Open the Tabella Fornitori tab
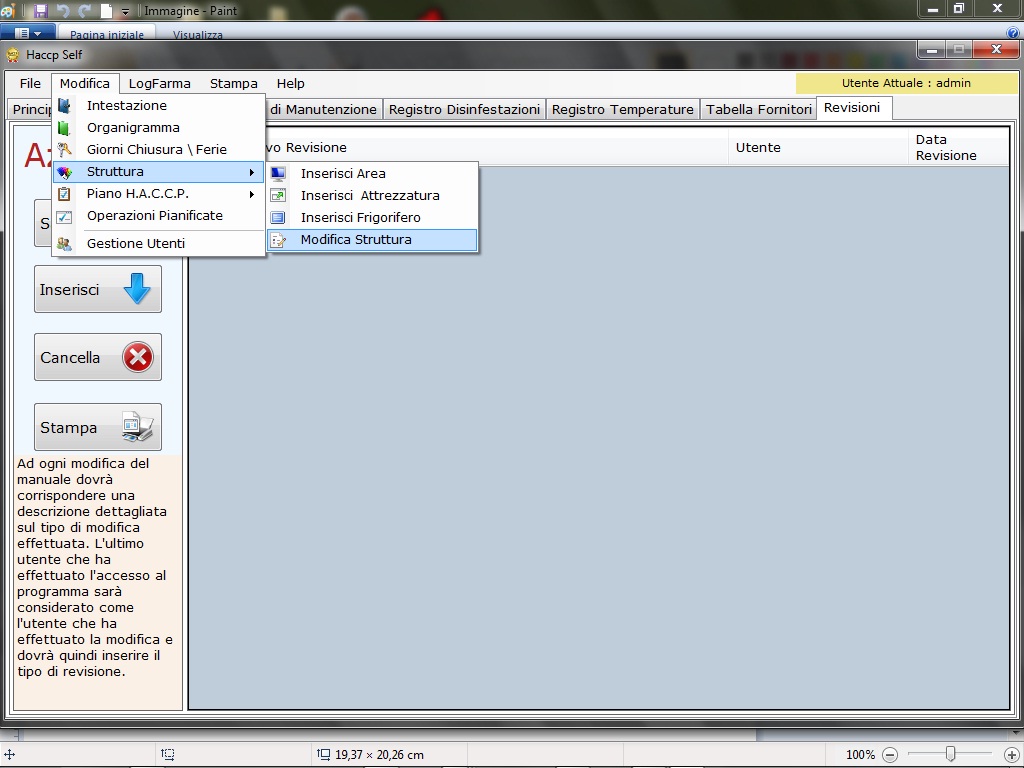The width and height of the screenshot is (1024, 768). [758, 110]
